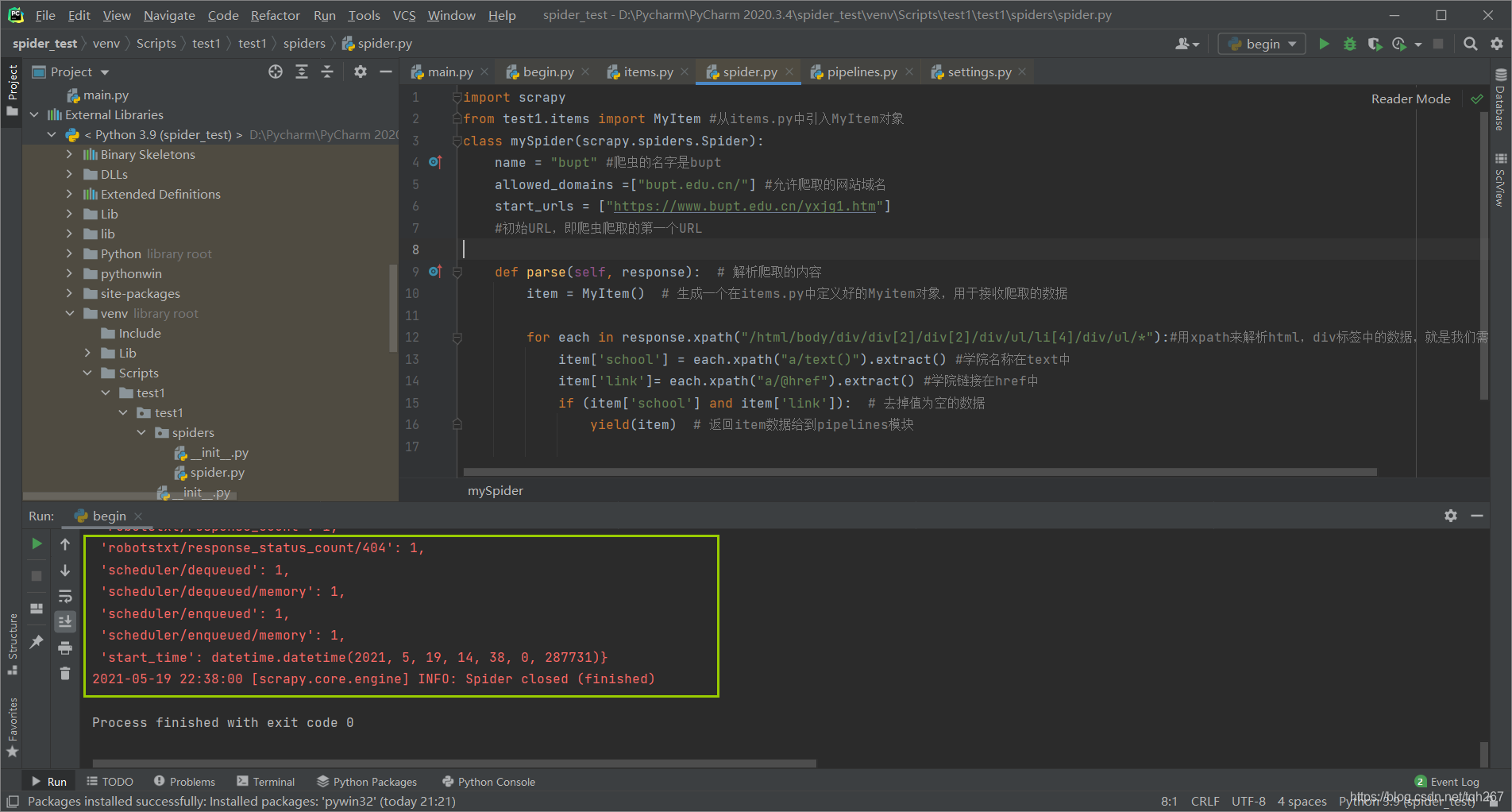The image size is (1512, 812).
Task: Toggle the Favorites tool window
Action: click(x=12, y=727)
